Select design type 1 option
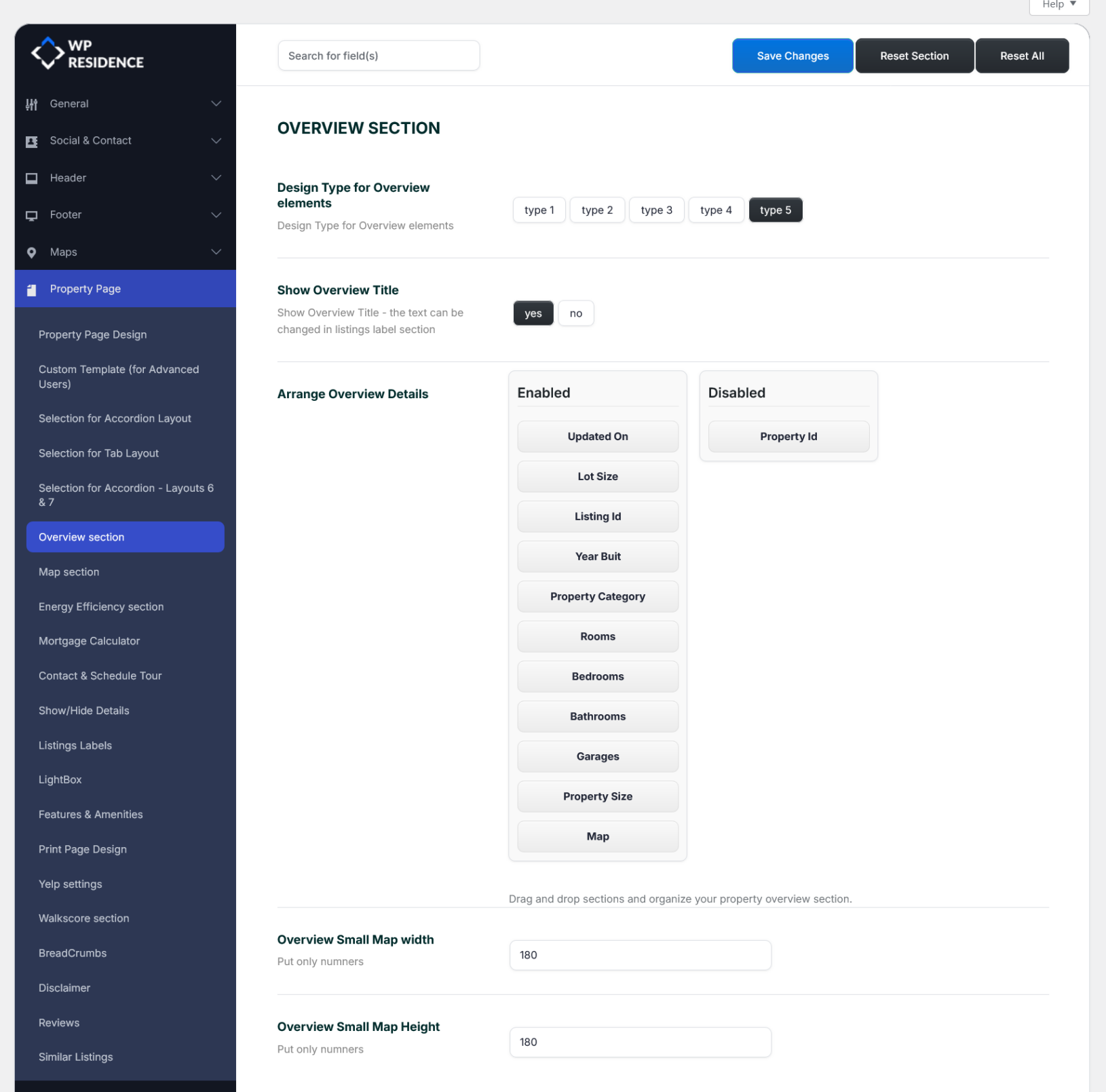This screenshot has width=1106, height=1092. coord(539,210)
